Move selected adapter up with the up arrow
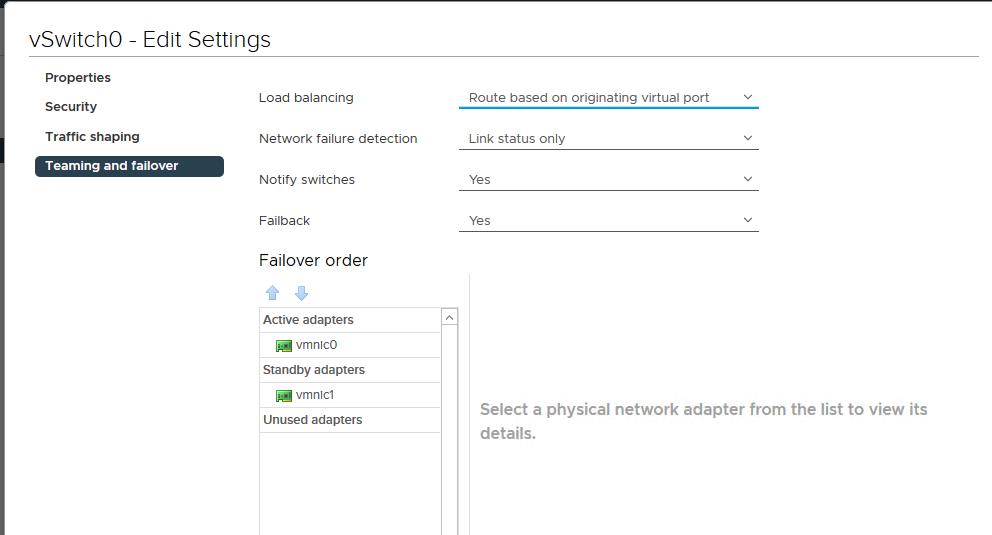The width and height of the screenshot is (992, 535). click(273, 293)
